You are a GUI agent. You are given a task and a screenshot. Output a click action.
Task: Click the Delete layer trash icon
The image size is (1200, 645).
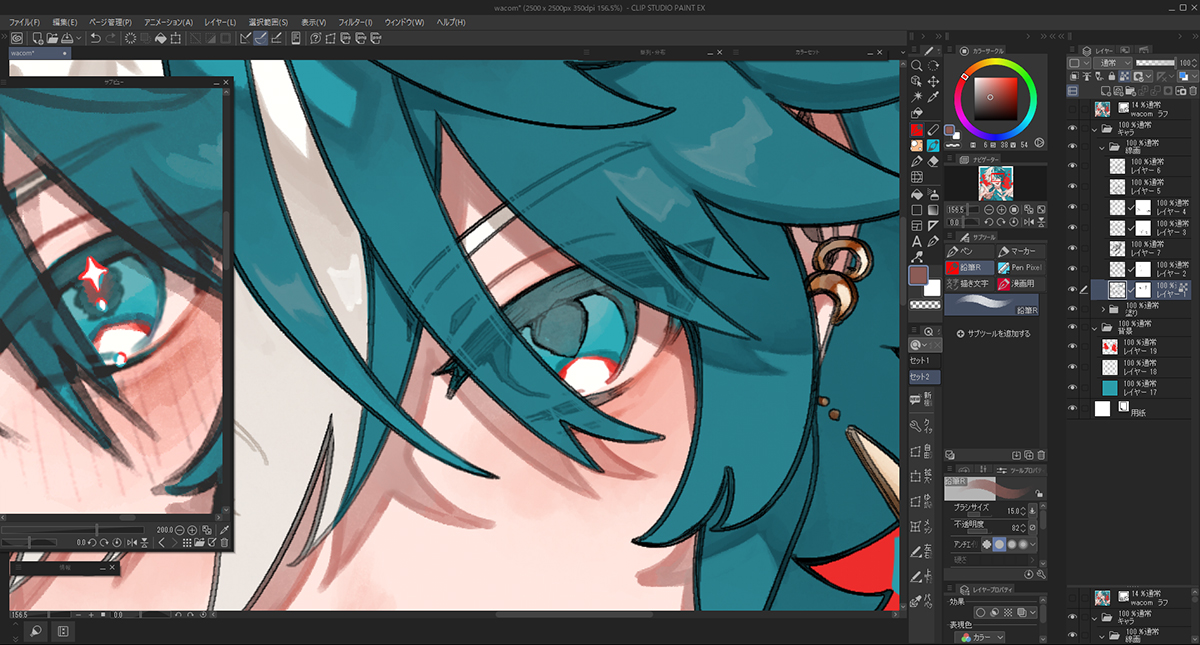point(1194,91)
